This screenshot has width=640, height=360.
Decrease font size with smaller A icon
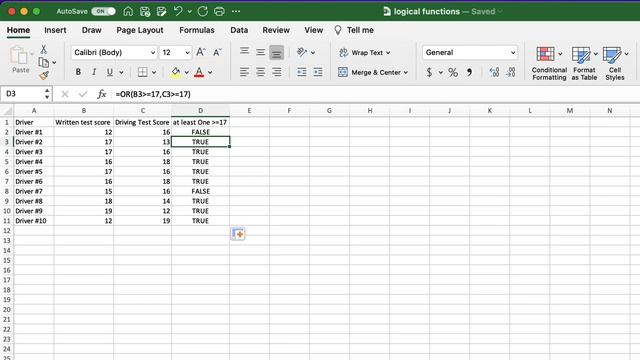217,52
